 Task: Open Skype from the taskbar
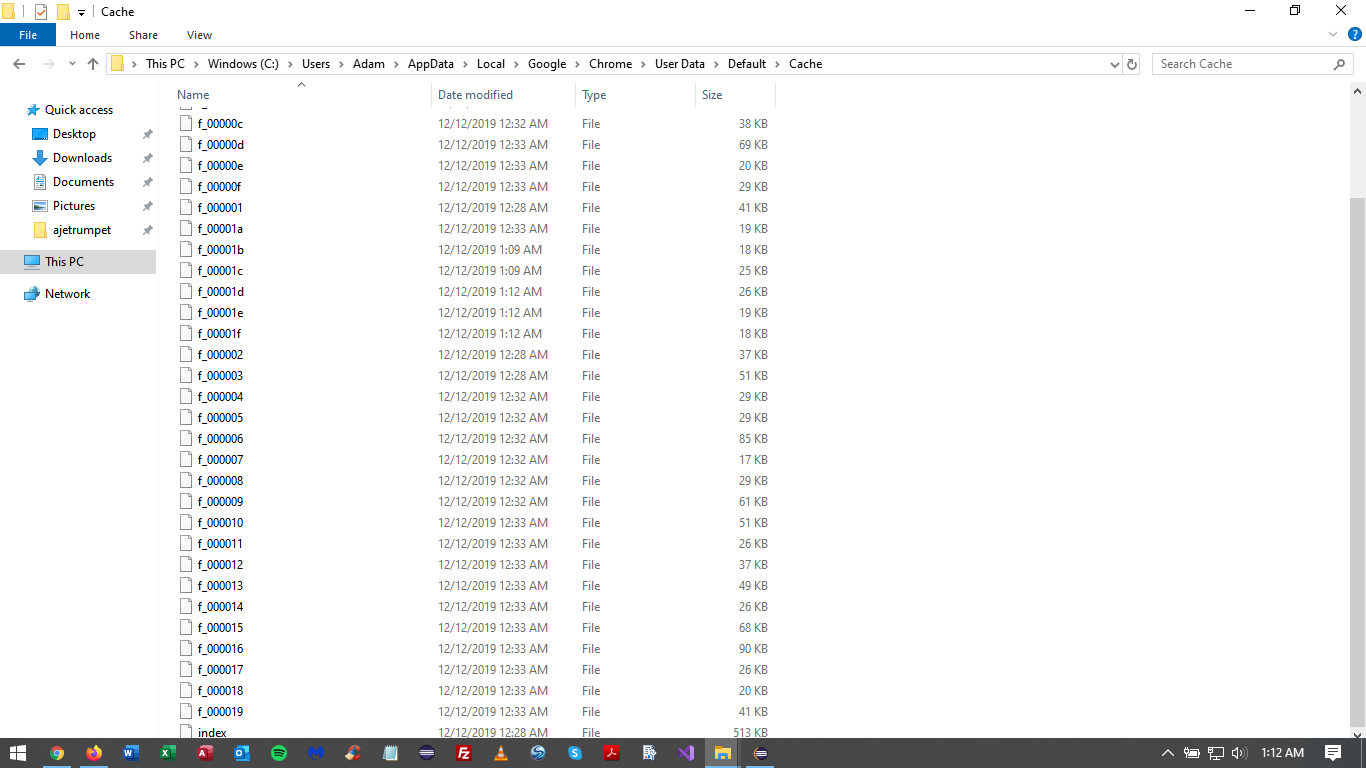575,753
